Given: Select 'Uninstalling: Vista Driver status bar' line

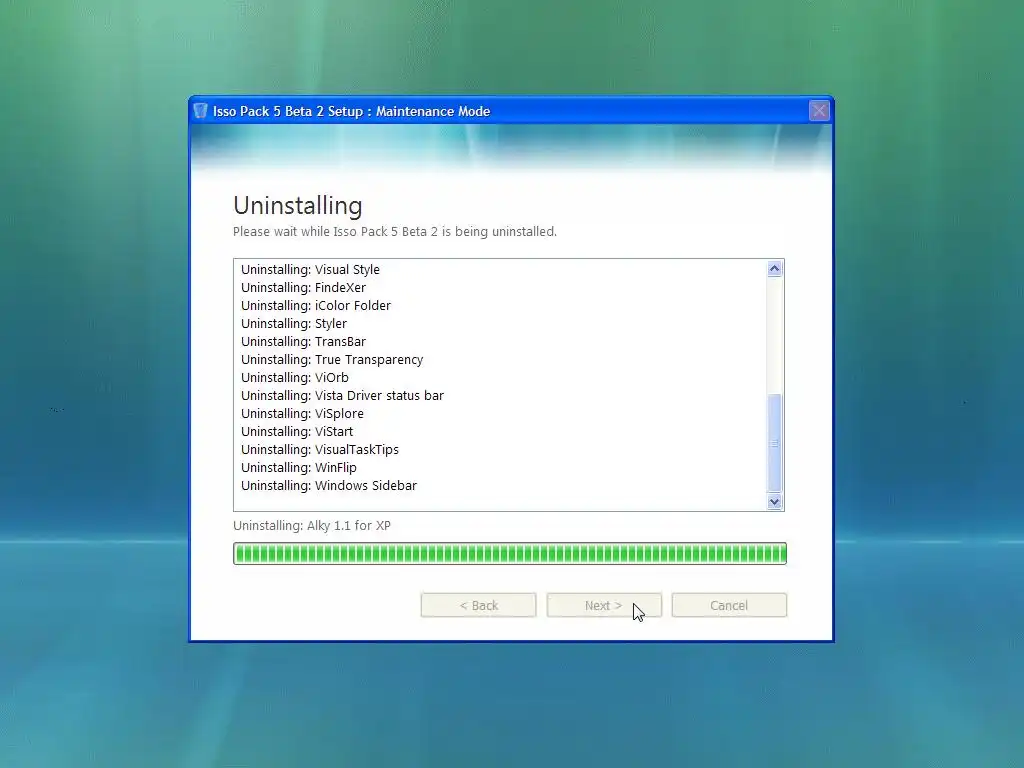Looking at the screenshot, I should click(342, 396).
